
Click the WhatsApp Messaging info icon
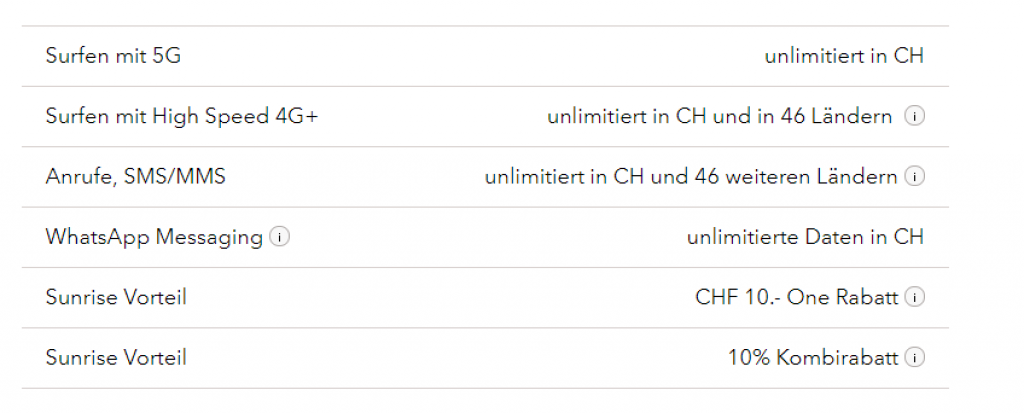(280, 237)
